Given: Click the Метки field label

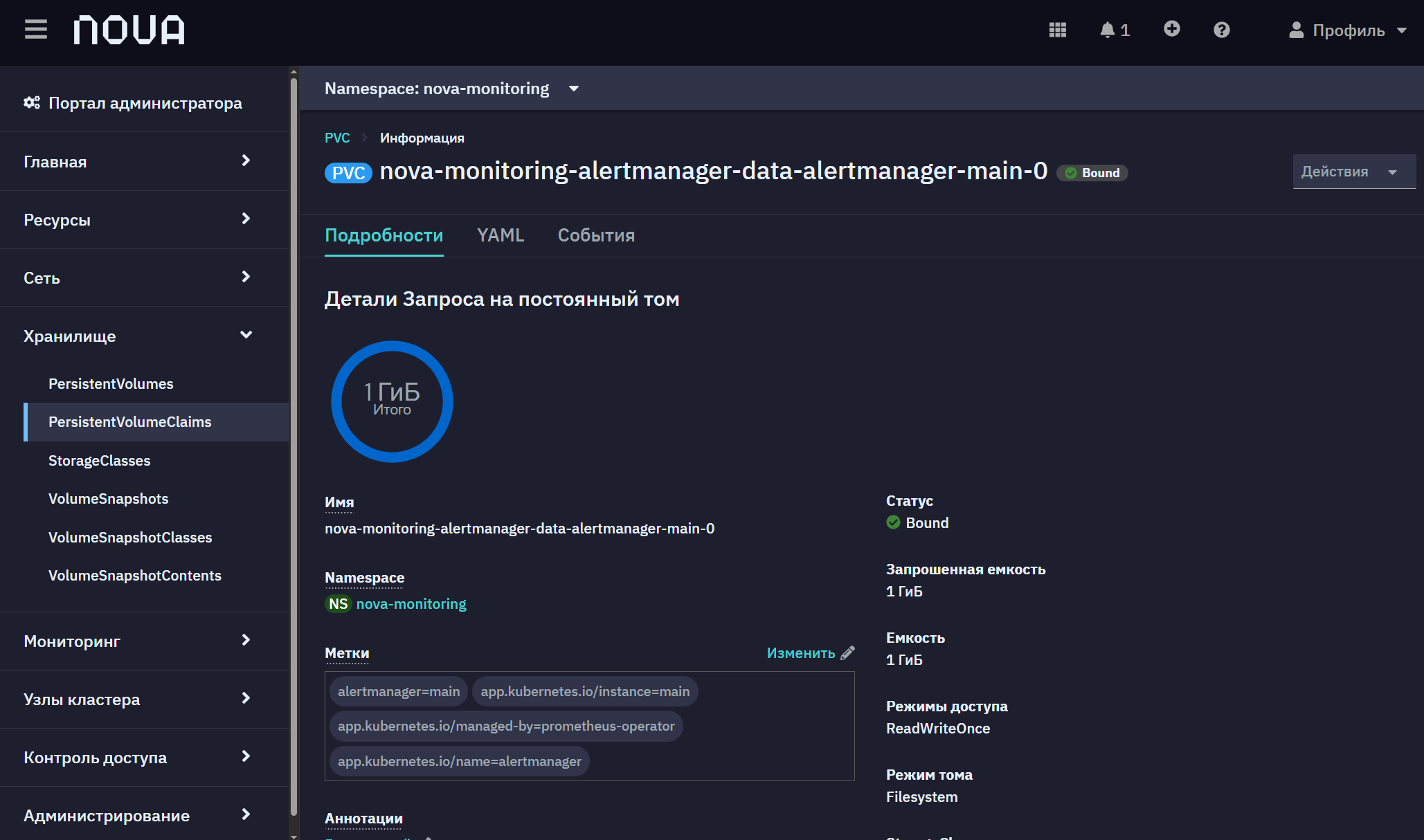Looking at the screenshot, I should click(x=347, y=652).
